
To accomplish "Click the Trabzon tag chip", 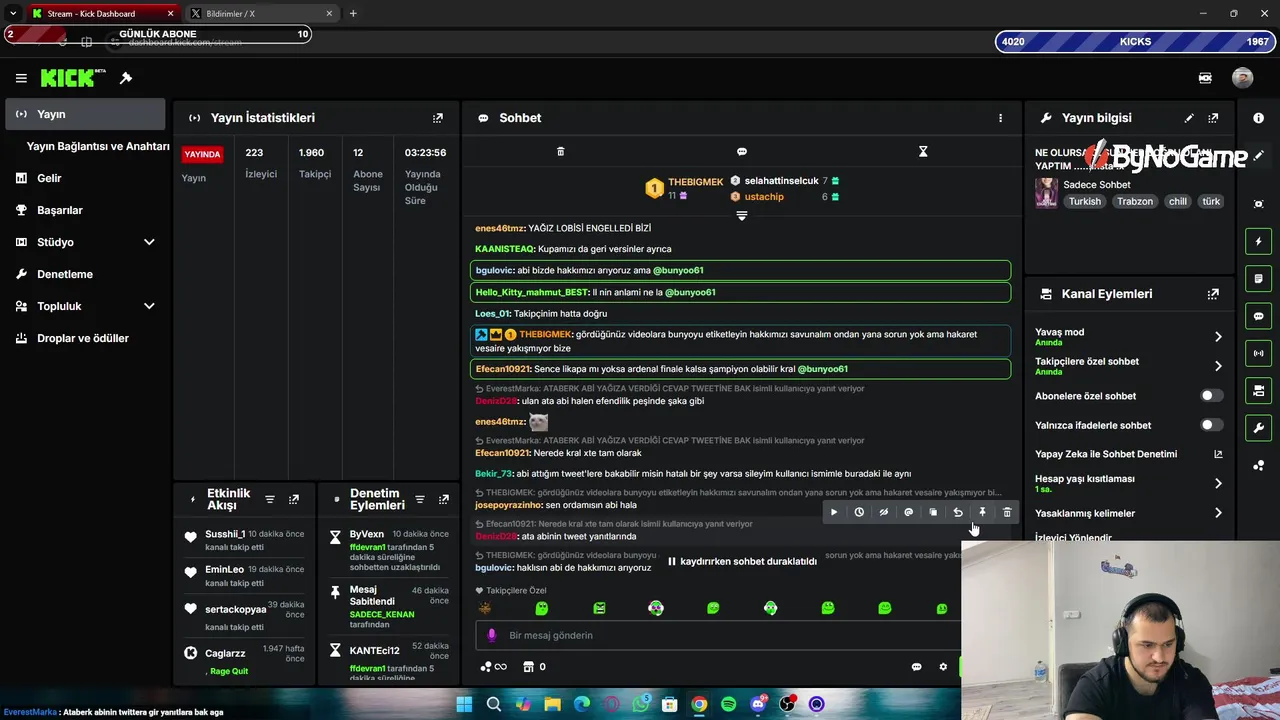I will (x=1135, y=201).
